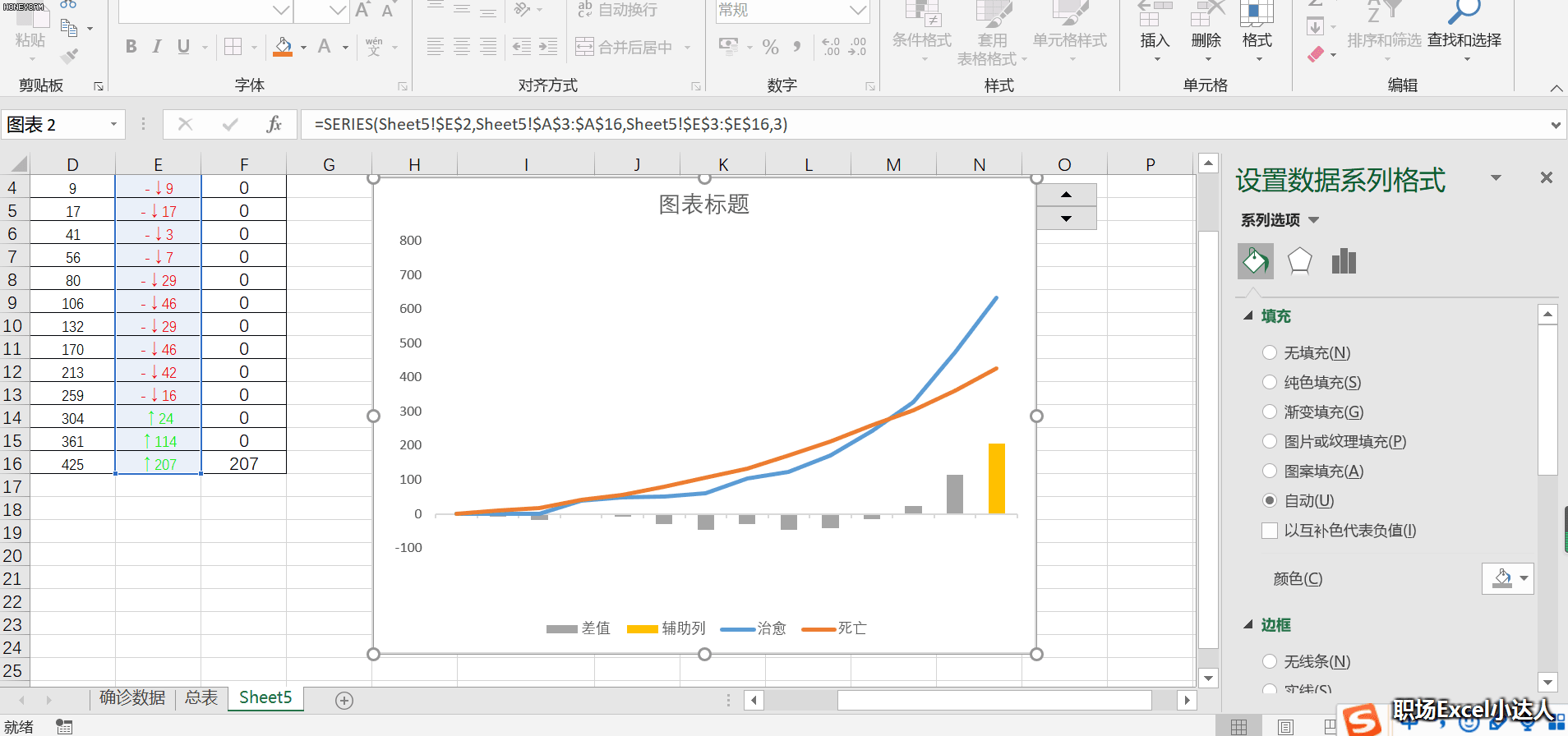Open the 查找和选择 menu
This screenshot has width=1568, height=736.
click(x=1464, y=33)
